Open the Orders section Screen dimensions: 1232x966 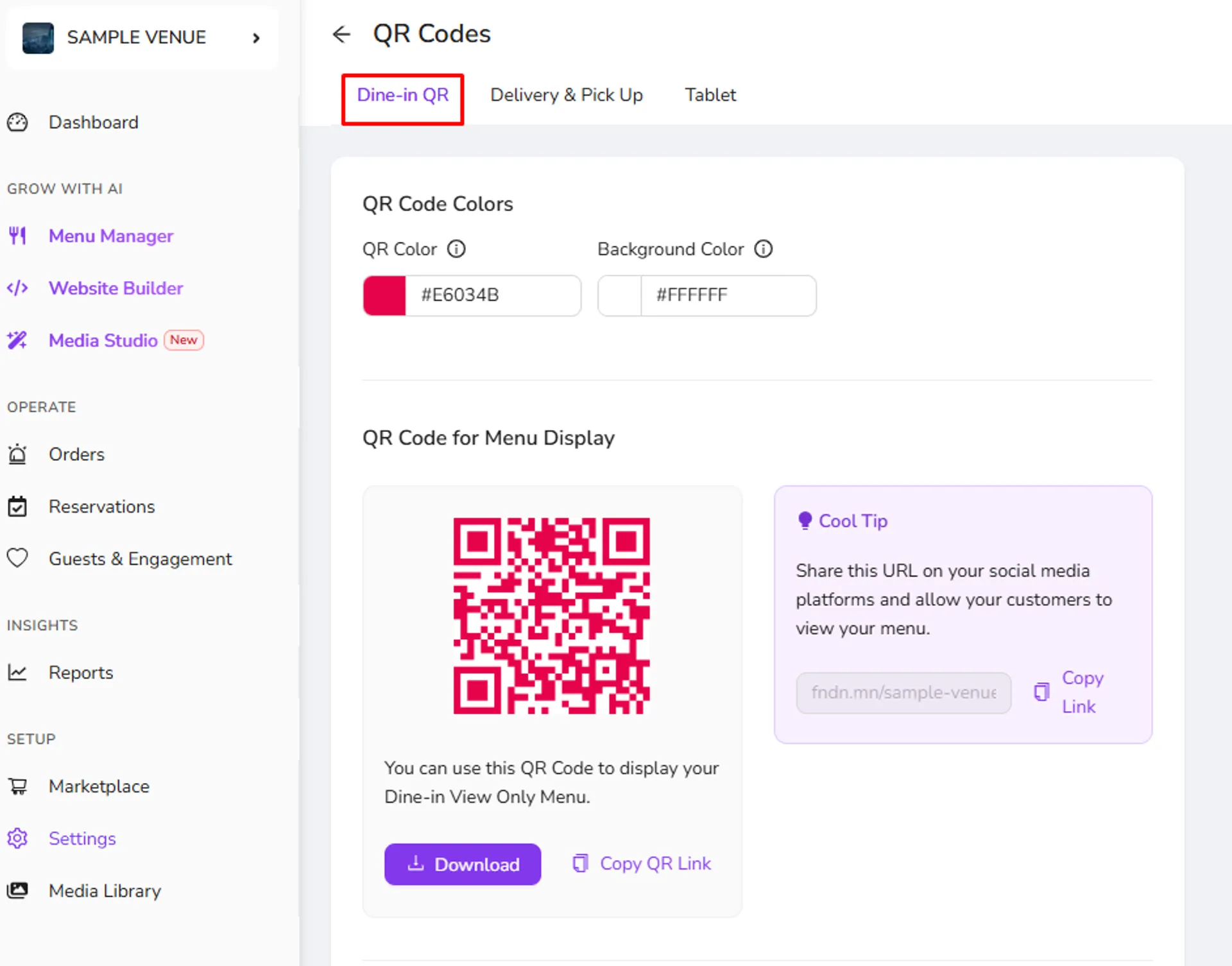point(76,454)
